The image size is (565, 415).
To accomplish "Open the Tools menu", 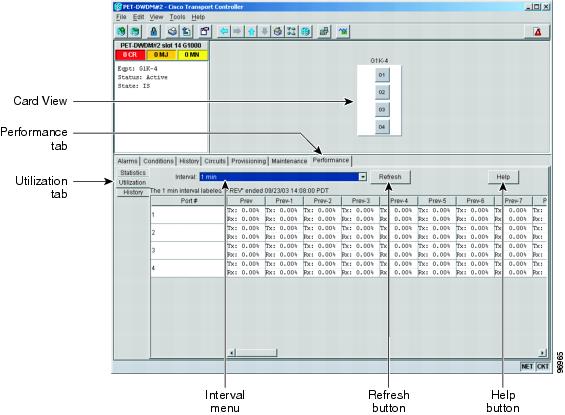I will click(x=177, y=17).
